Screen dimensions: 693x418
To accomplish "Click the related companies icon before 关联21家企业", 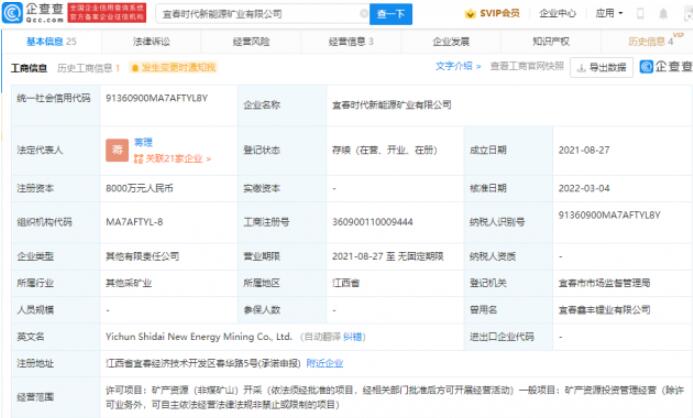I will pyautogui.click(x=138, y=159).
